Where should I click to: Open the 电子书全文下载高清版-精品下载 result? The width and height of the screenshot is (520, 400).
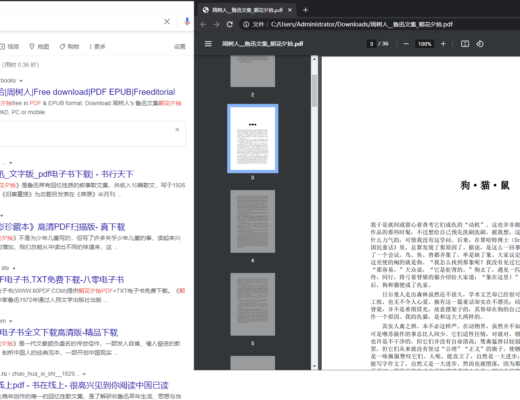coord(59,332)
